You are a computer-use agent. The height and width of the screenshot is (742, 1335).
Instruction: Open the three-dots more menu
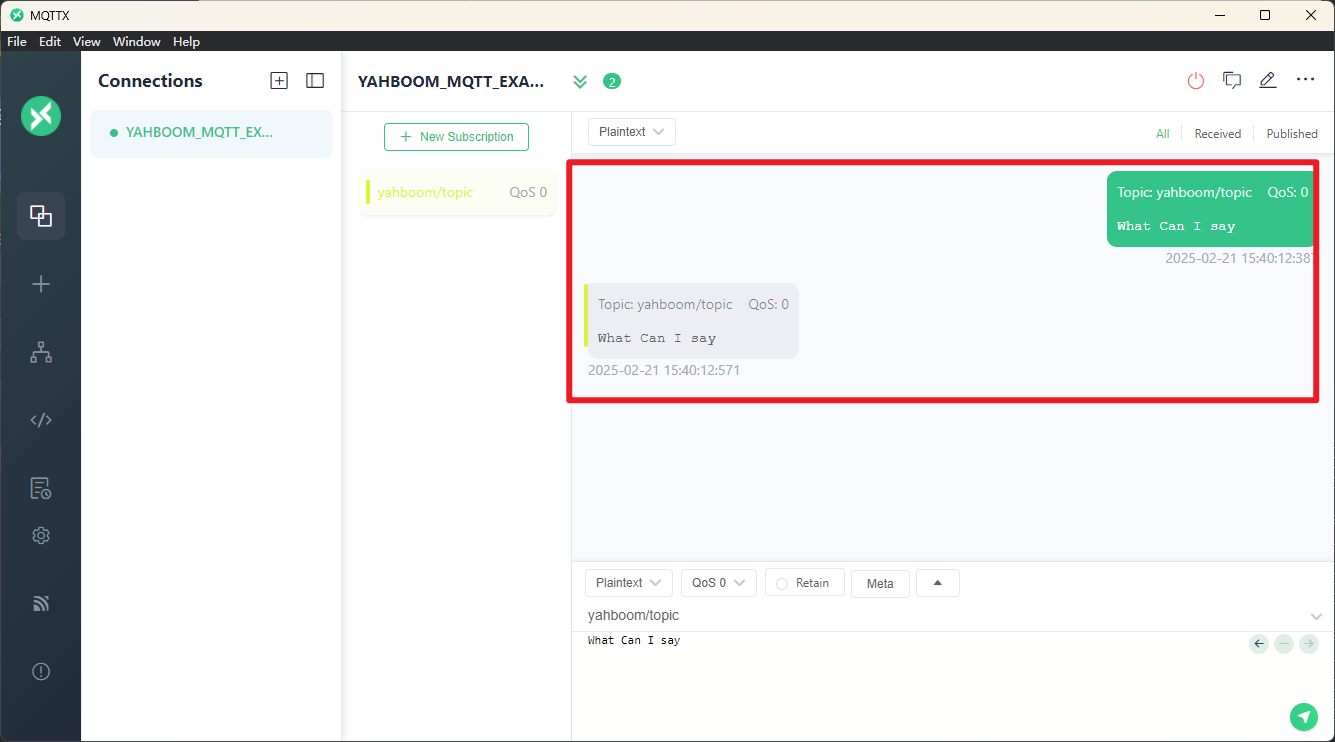pos(1305,79)
